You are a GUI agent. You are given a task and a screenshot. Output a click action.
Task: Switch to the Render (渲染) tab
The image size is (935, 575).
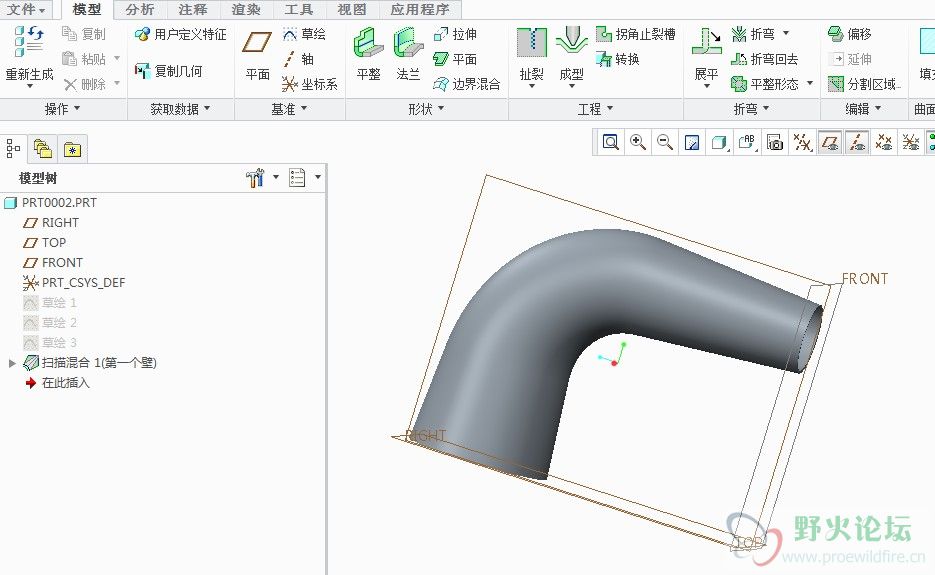click(x=246, y=10)
